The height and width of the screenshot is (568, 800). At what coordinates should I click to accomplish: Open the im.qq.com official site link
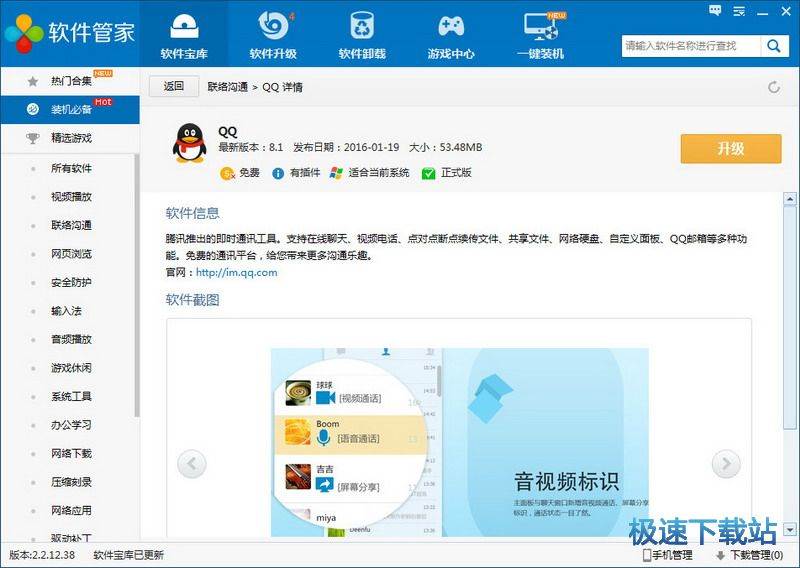237,272
